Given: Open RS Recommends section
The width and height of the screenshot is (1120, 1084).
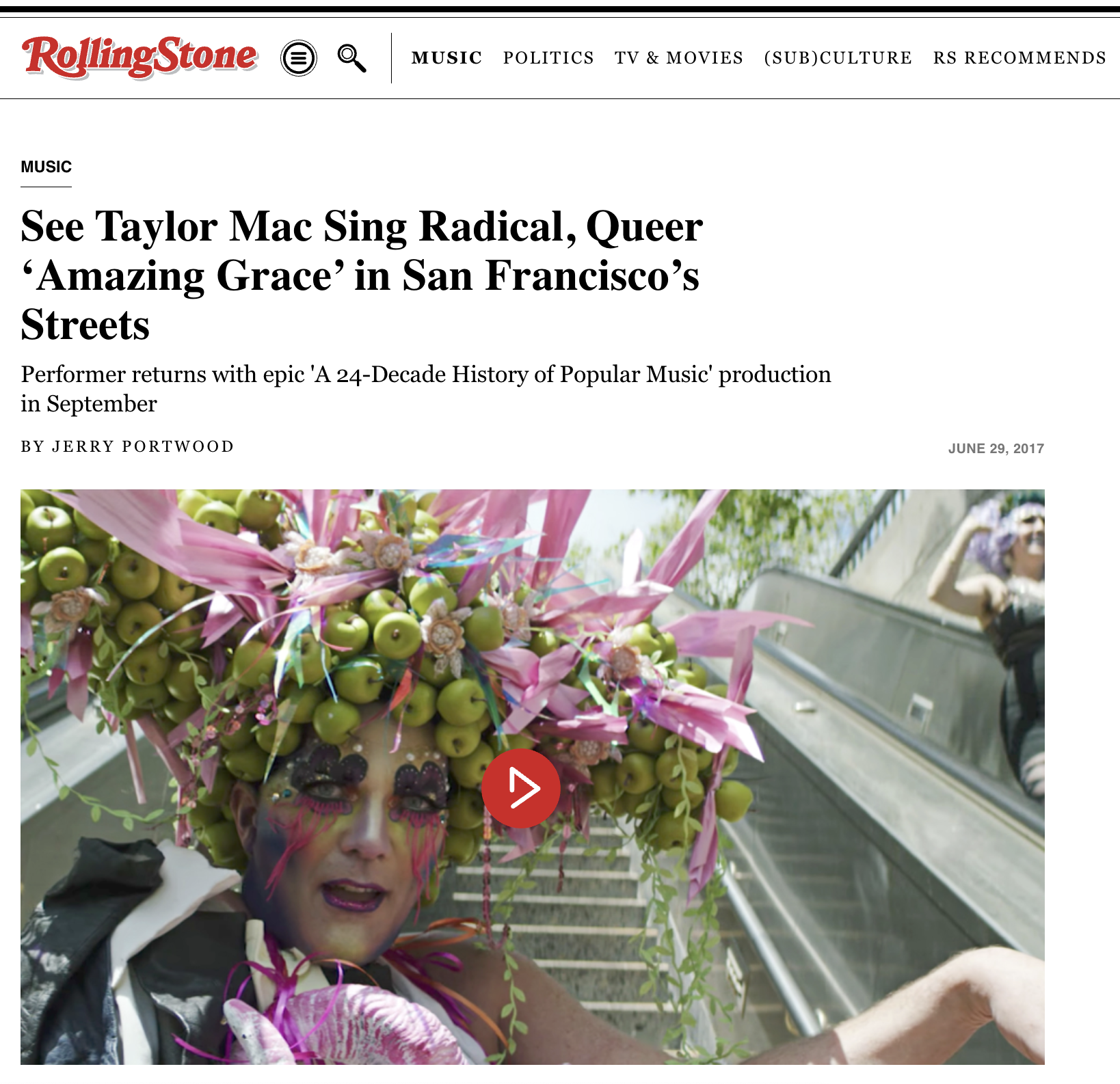Looking at the screenshot, I should pos(1019,58).
